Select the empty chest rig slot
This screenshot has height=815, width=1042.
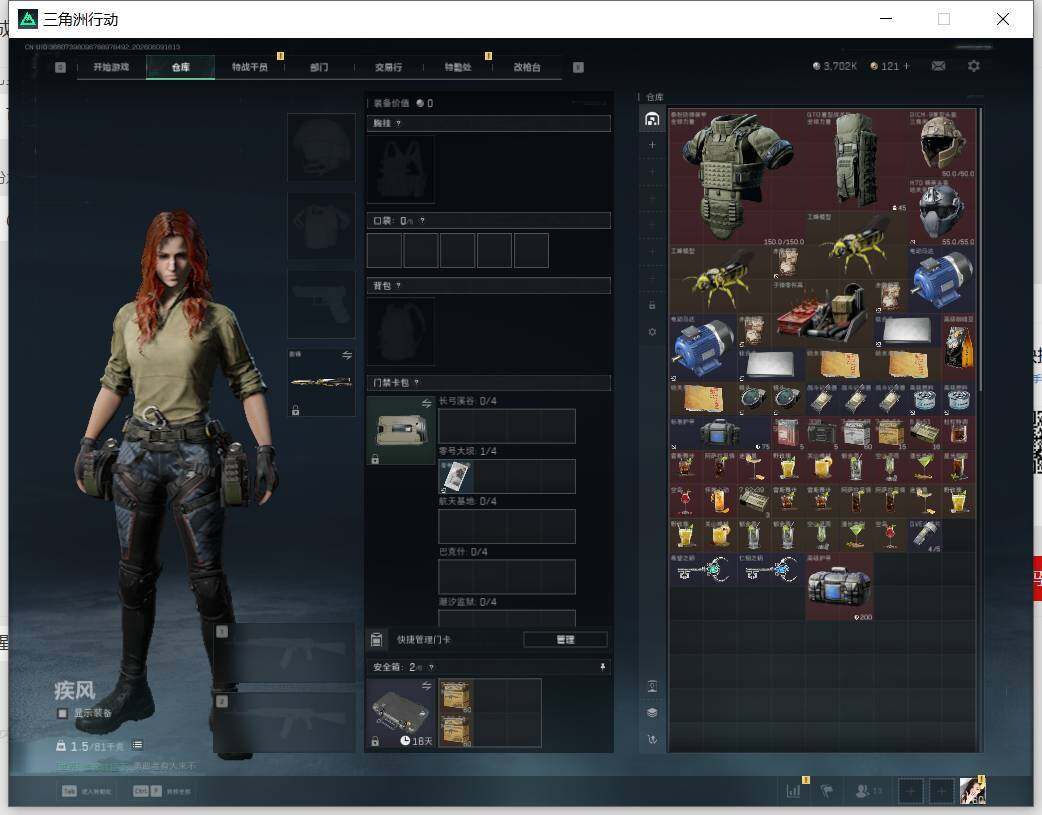point(401,169)
